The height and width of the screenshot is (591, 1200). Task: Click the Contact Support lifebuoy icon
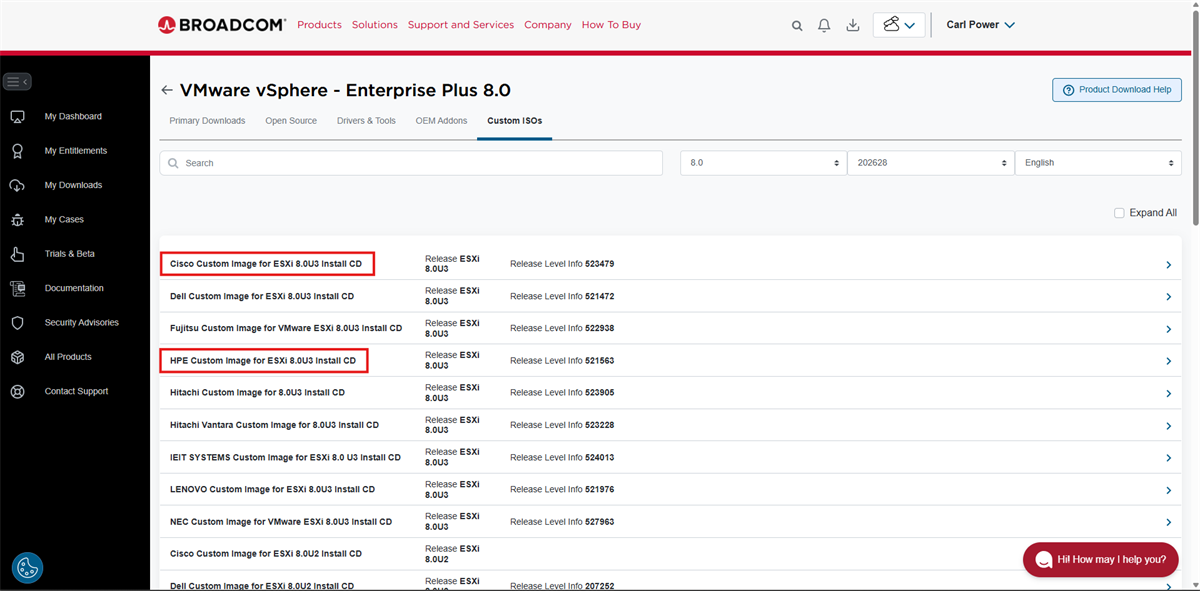click(17, 392)
